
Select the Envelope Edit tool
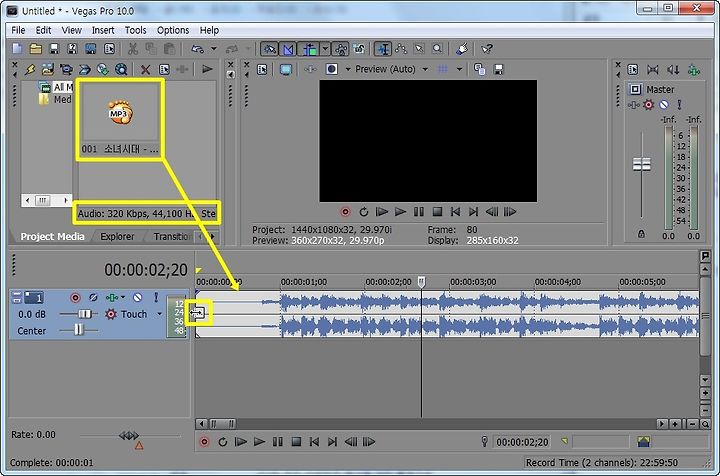(x=401, y=49)
